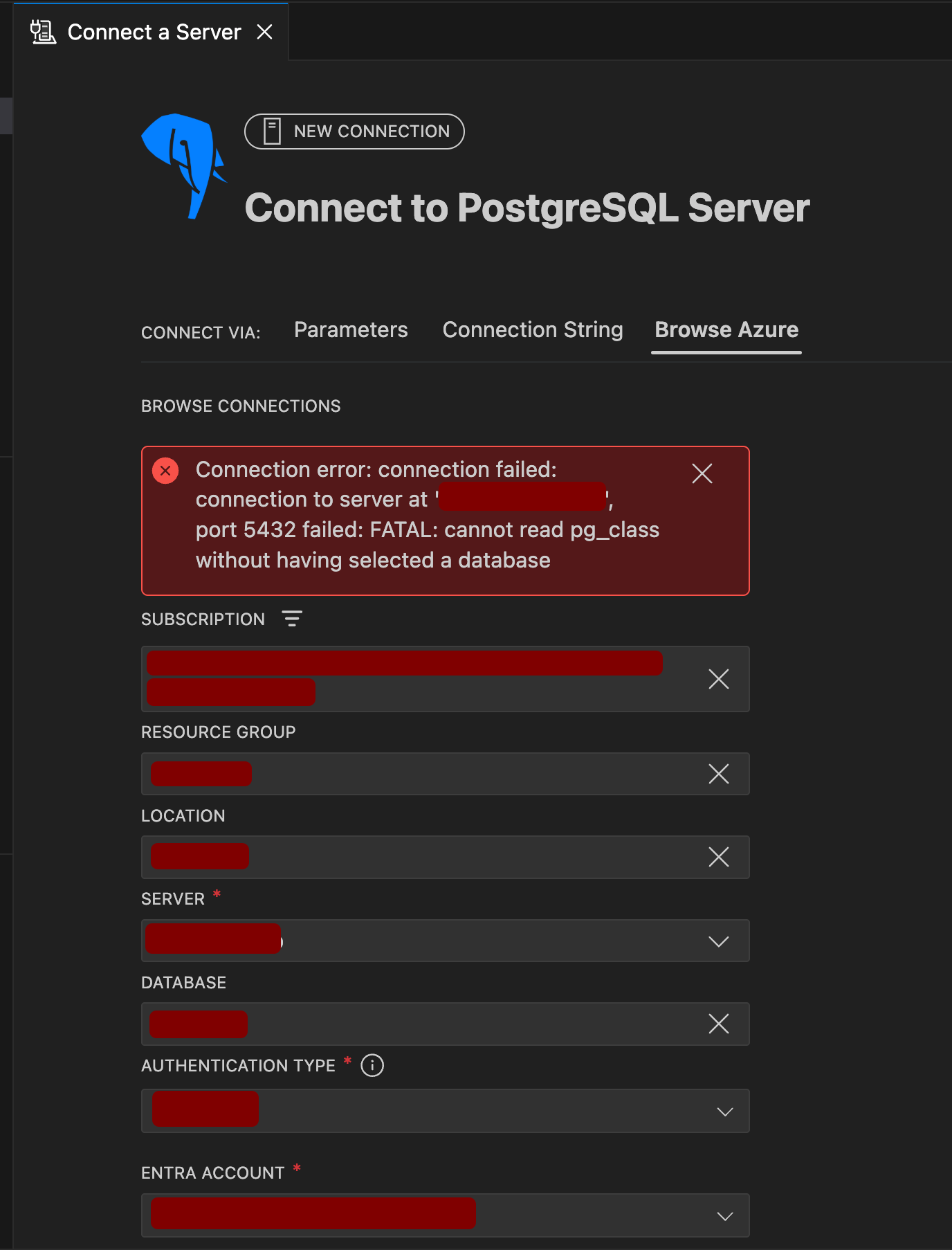Click the red error icon in alert
952x1250 pixels.
(x=165, y=471)
